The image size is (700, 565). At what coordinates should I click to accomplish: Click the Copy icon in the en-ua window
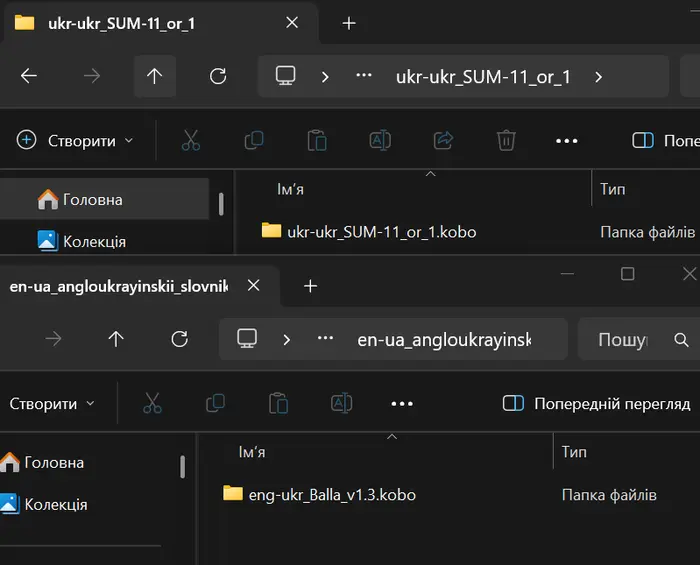click(216, 403)
